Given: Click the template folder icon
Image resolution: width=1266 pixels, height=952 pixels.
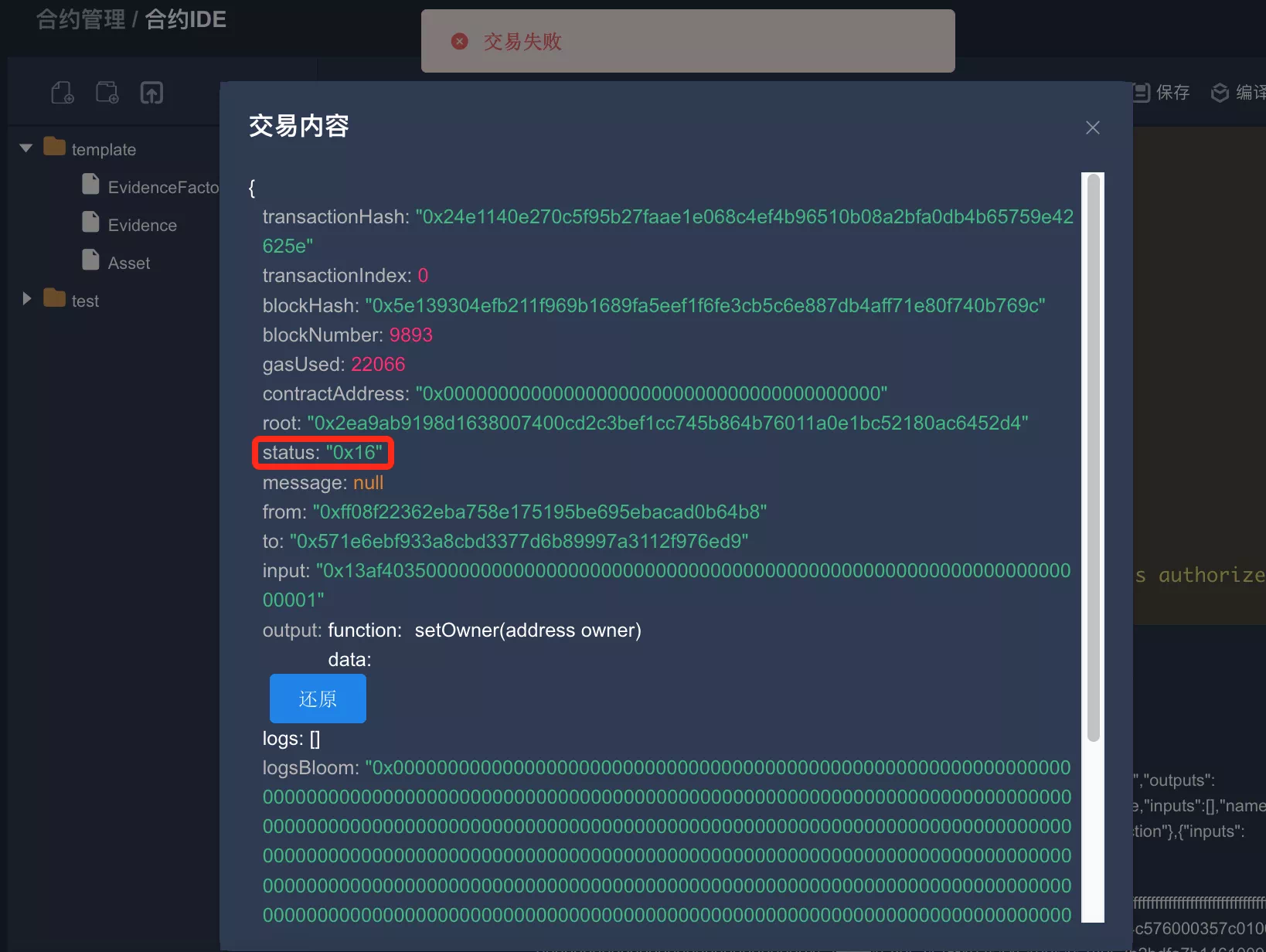Looking at the screenshot, I should pyautogui.click(x=54, y=147).
